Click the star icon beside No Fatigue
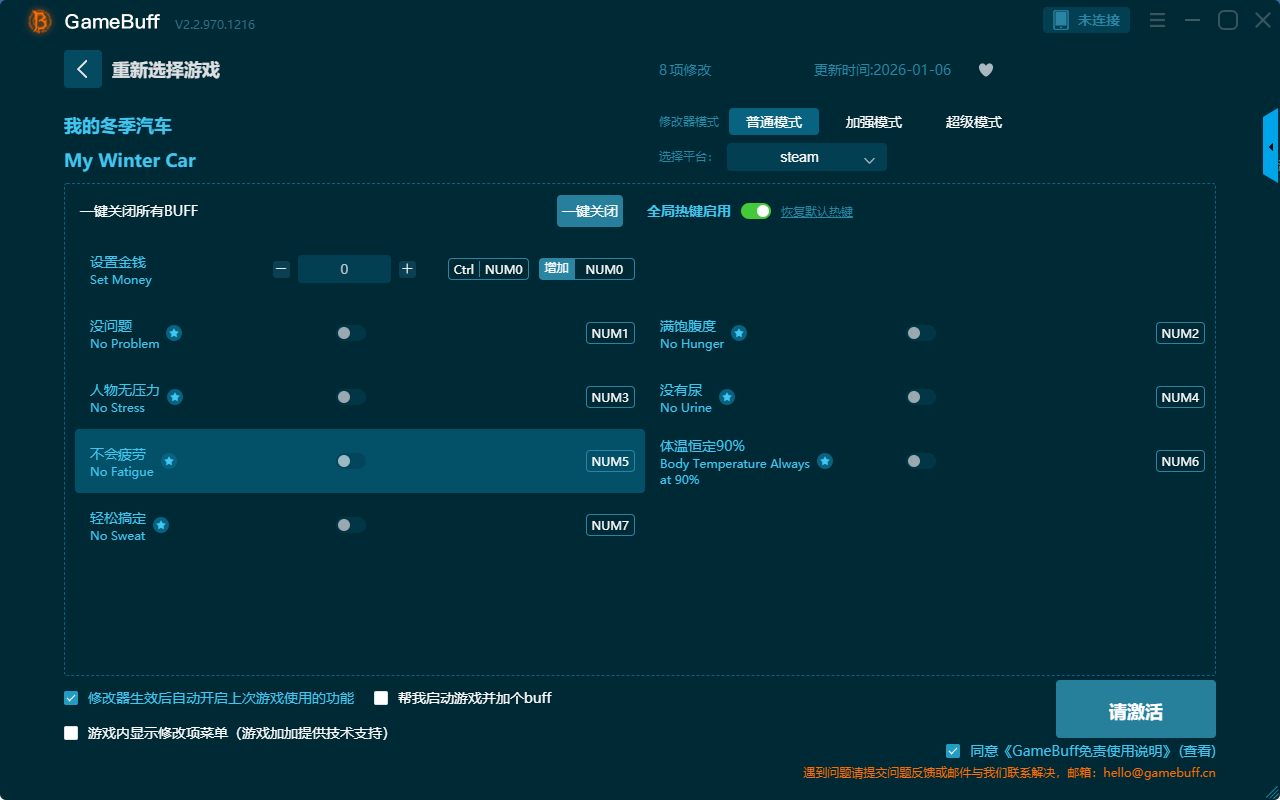The image size is (1280, 800). tap(169, 461)
